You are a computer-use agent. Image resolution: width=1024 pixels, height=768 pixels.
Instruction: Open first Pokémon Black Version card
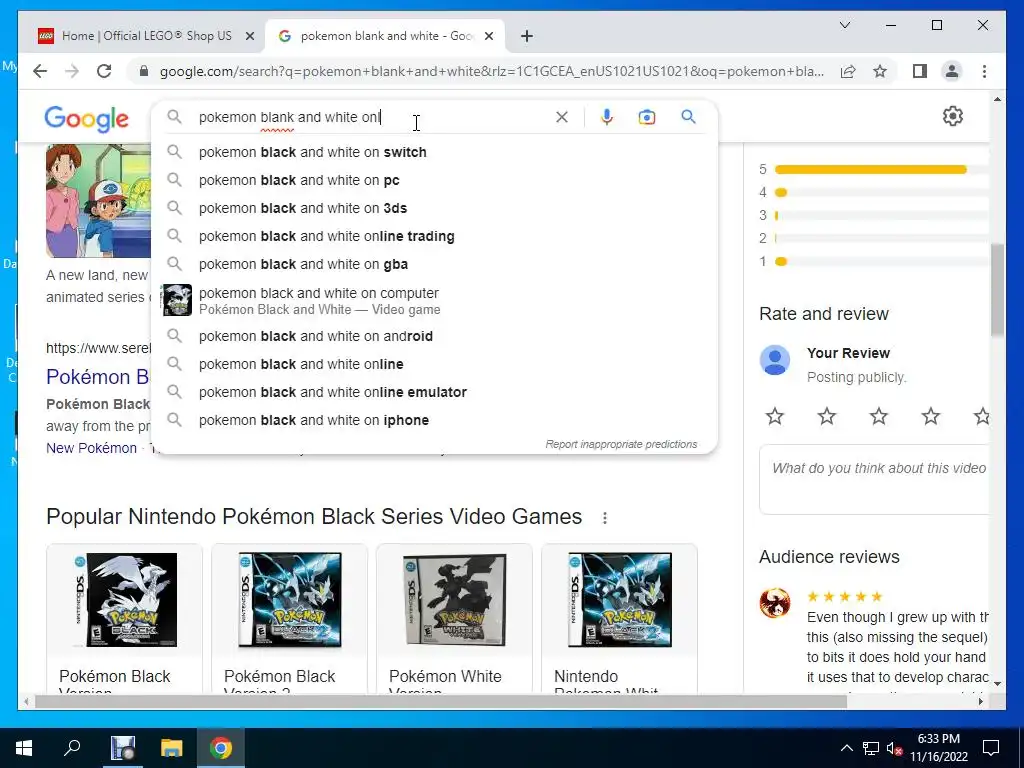[125, 618]
